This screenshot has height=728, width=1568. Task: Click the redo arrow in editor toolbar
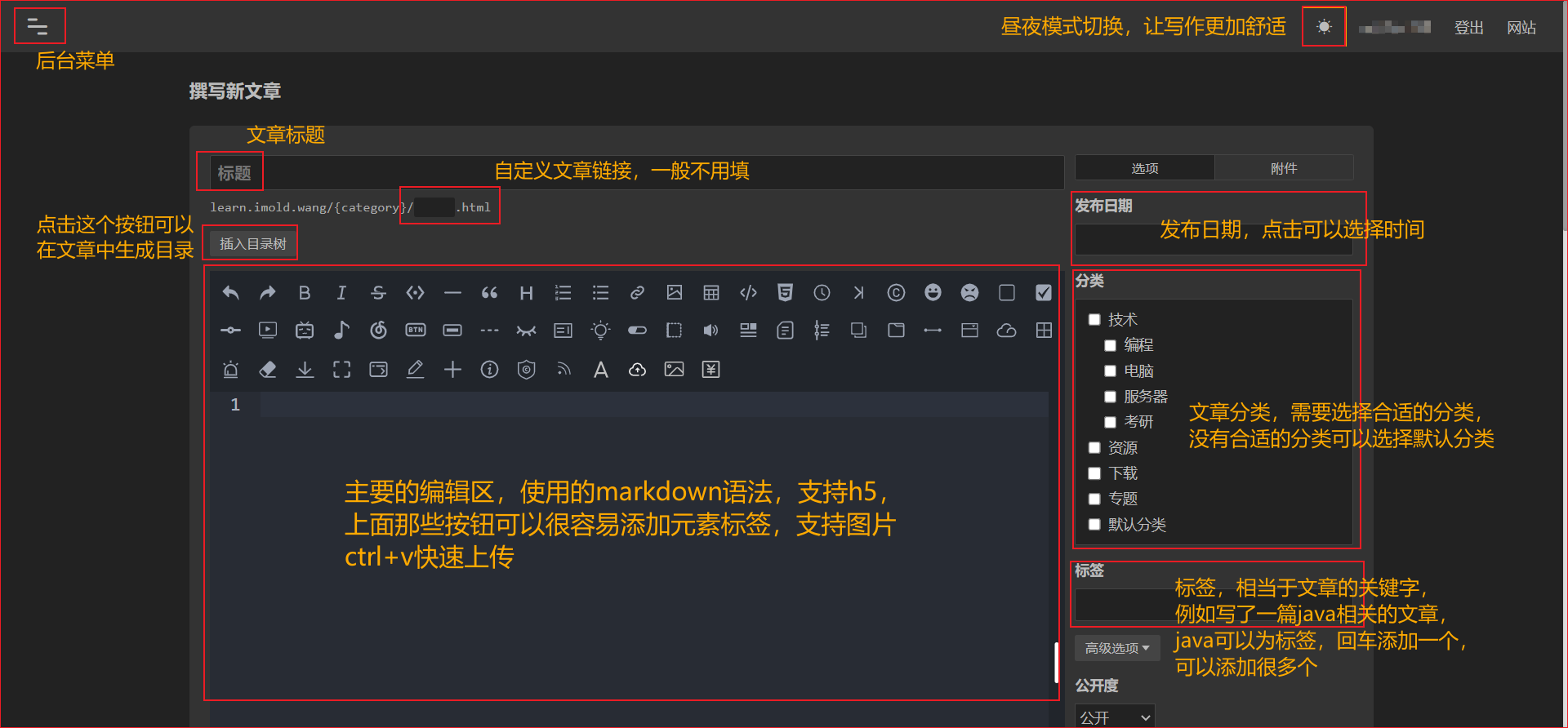tap(268, 292)
